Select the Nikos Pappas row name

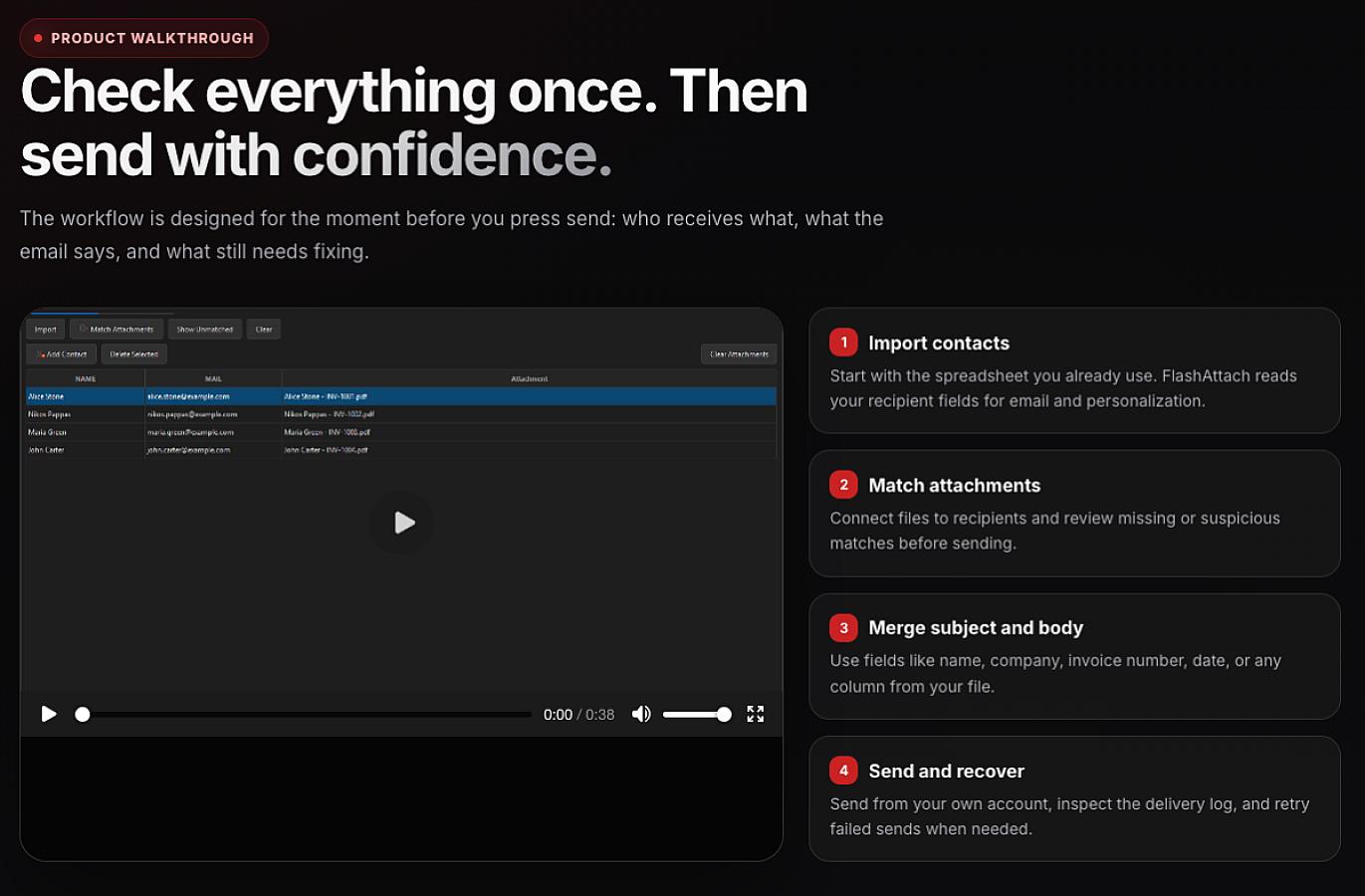coord(49,414)
